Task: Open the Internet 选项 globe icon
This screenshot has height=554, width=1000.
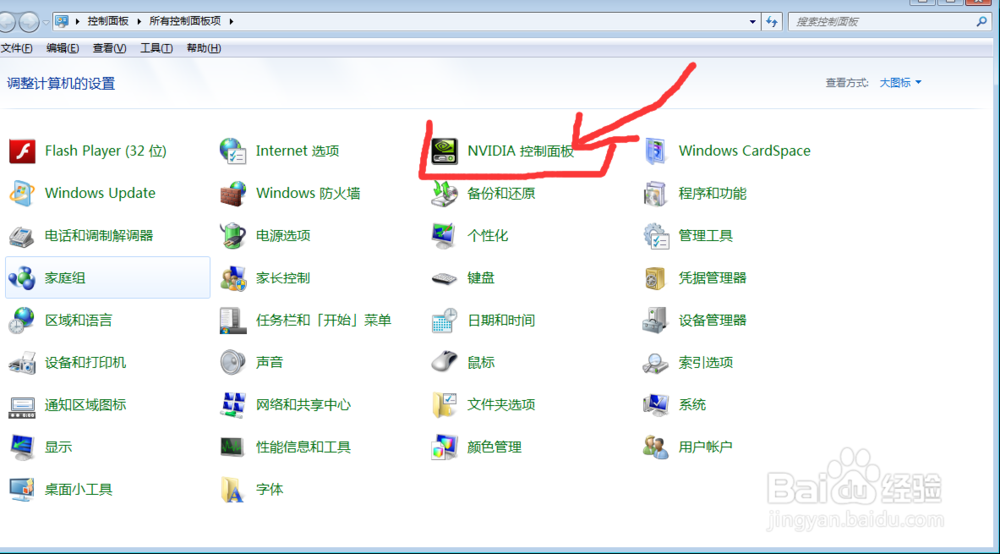Action: [x=233, y=151]
